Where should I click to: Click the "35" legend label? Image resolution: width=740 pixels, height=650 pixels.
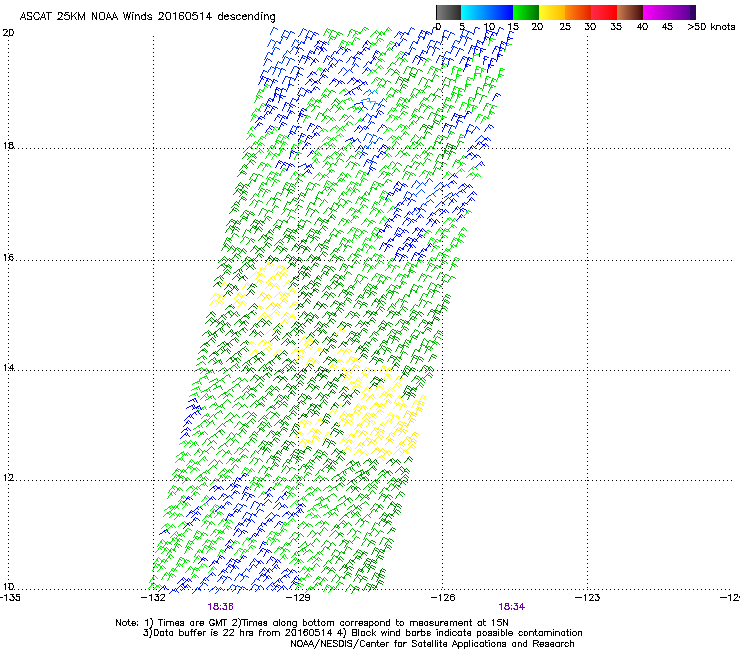(616, 27)
